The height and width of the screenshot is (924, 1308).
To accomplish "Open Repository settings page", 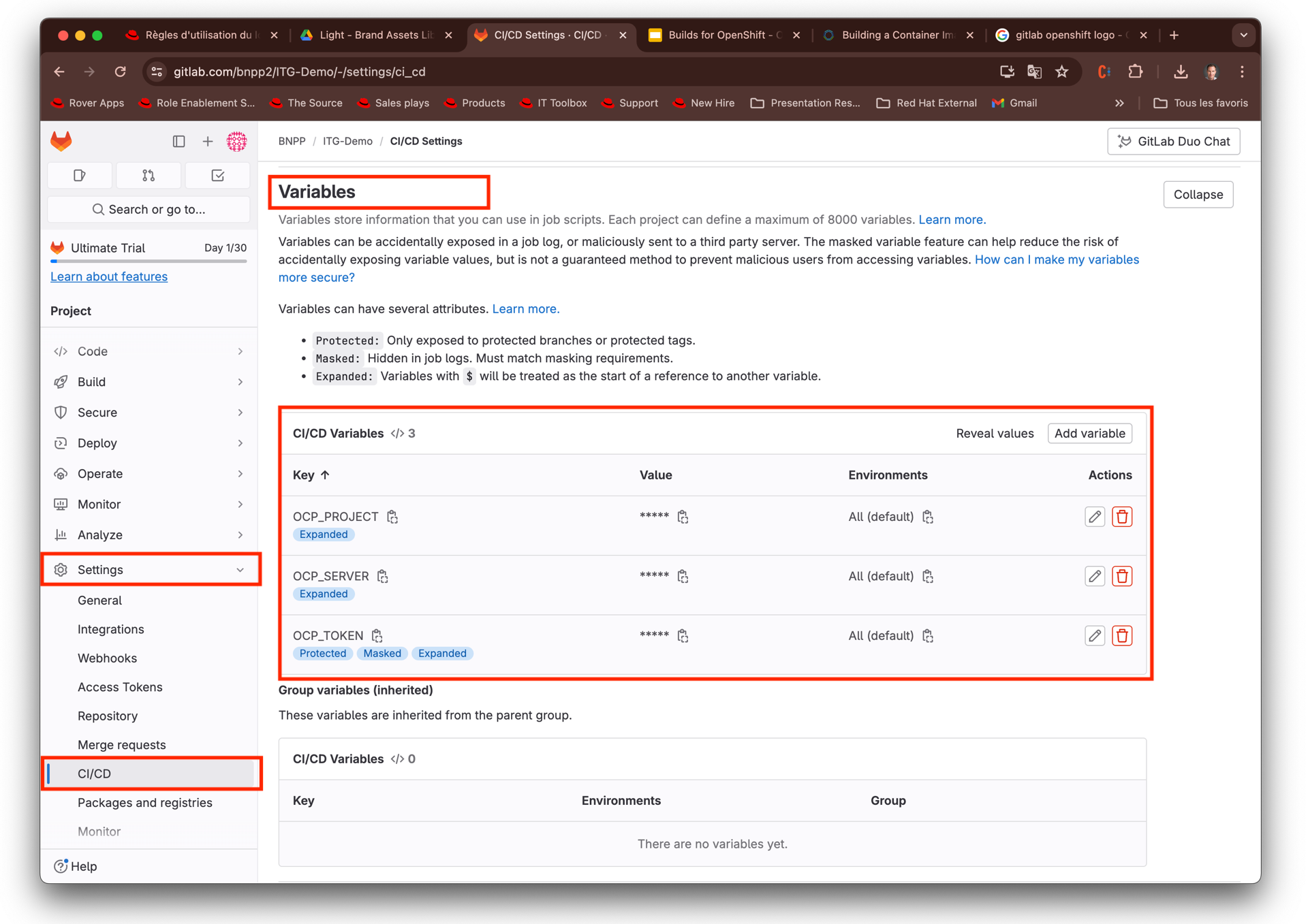I will point(108,716).
